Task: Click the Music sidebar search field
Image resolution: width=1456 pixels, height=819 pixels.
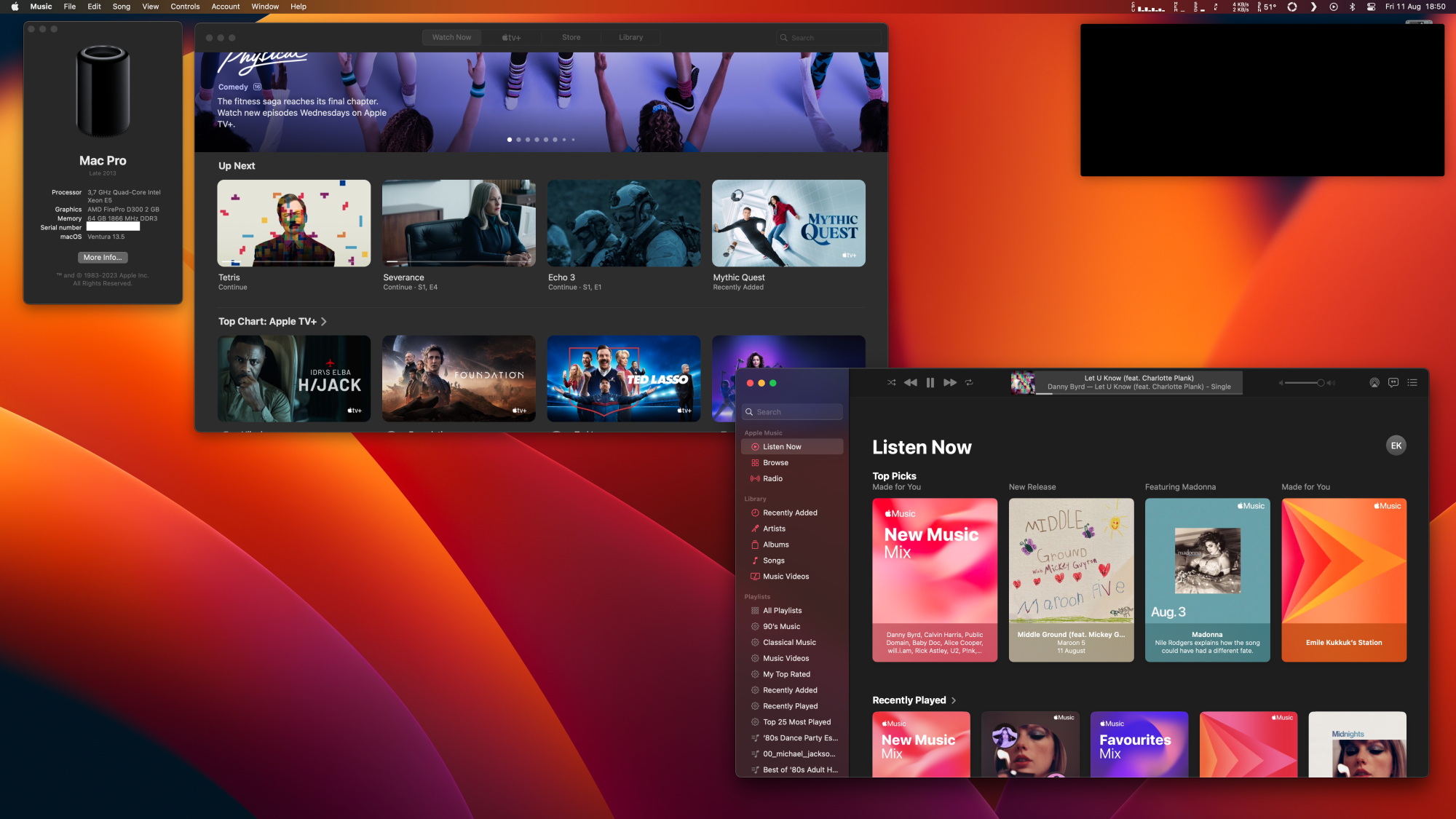Action: click(794, 412)
